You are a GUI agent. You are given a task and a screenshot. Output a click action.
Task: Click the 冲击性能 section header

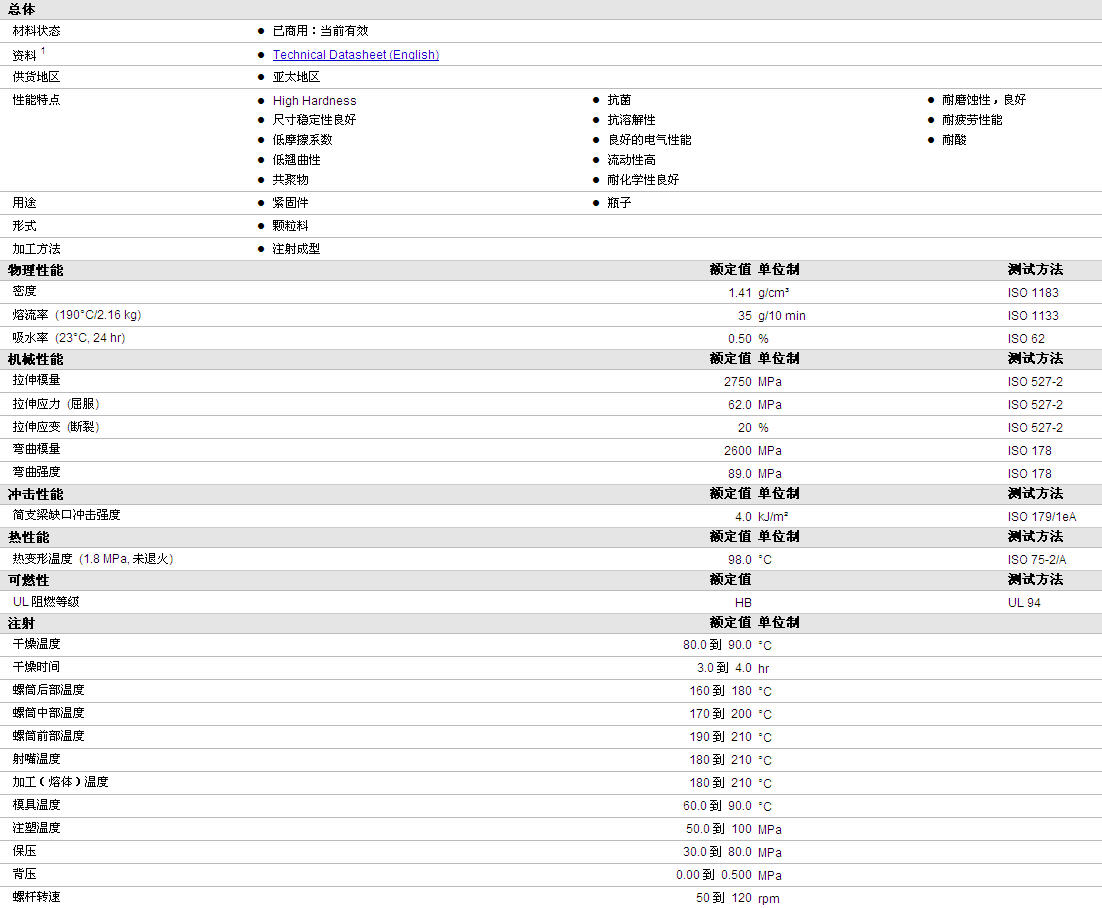point(36,494)
